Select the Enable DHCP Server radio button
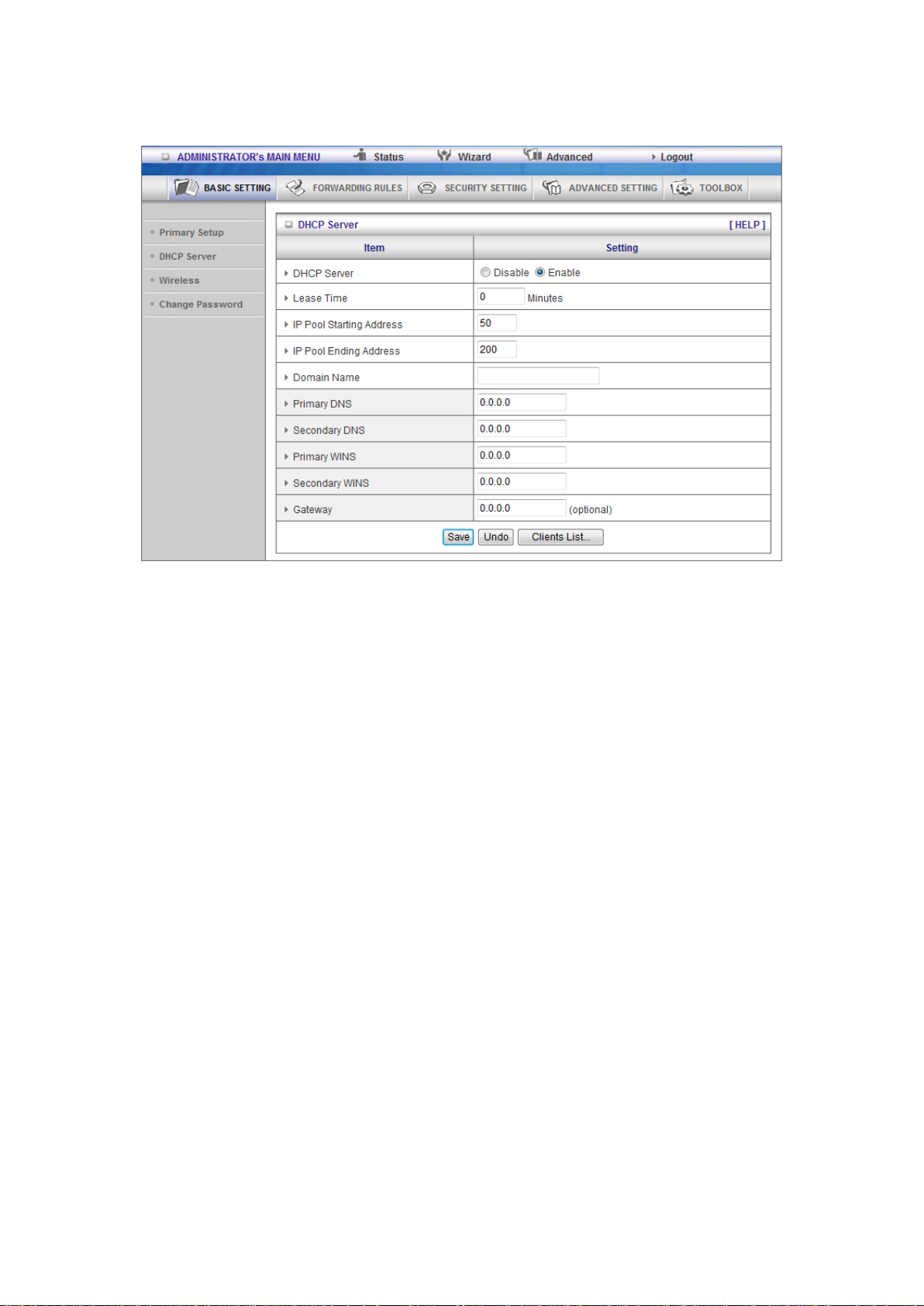This screenshot has width=924, height=1306. pos(540,273)
